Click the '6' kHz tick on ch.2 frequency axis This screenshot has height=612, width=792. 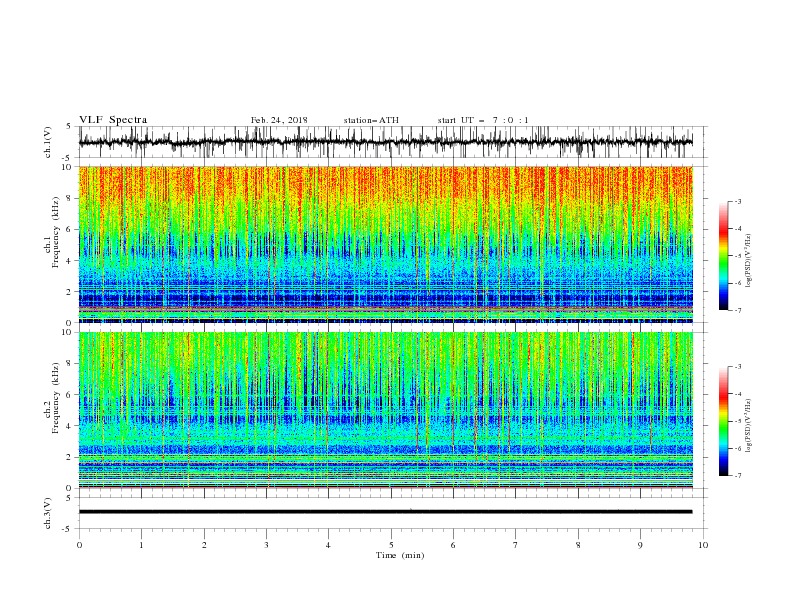(x=70, y=395)
